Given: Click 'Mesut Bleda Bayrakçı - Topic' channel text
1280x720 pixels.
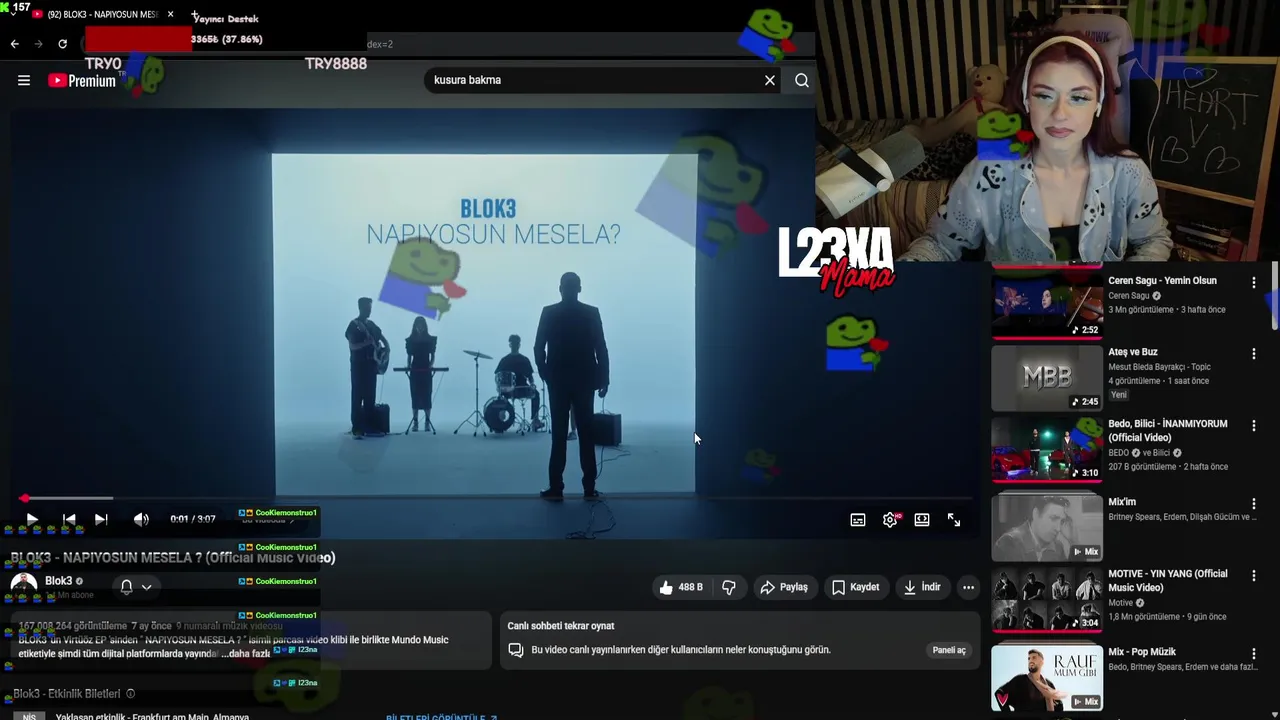Looking at the screenshot, I should [x=1159, y=367].
